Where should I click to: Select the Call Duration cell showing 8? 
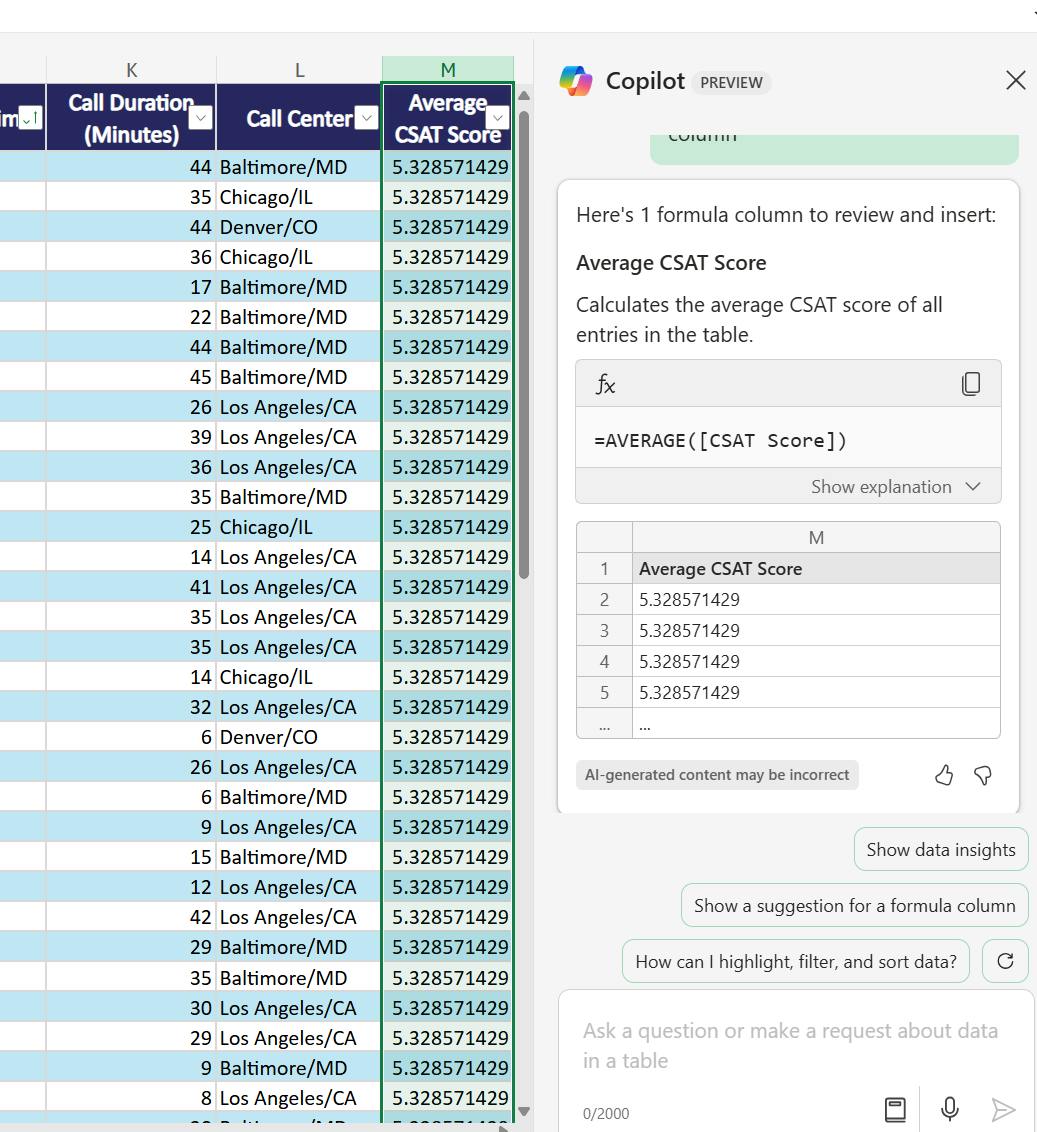tap(131, 1098)
